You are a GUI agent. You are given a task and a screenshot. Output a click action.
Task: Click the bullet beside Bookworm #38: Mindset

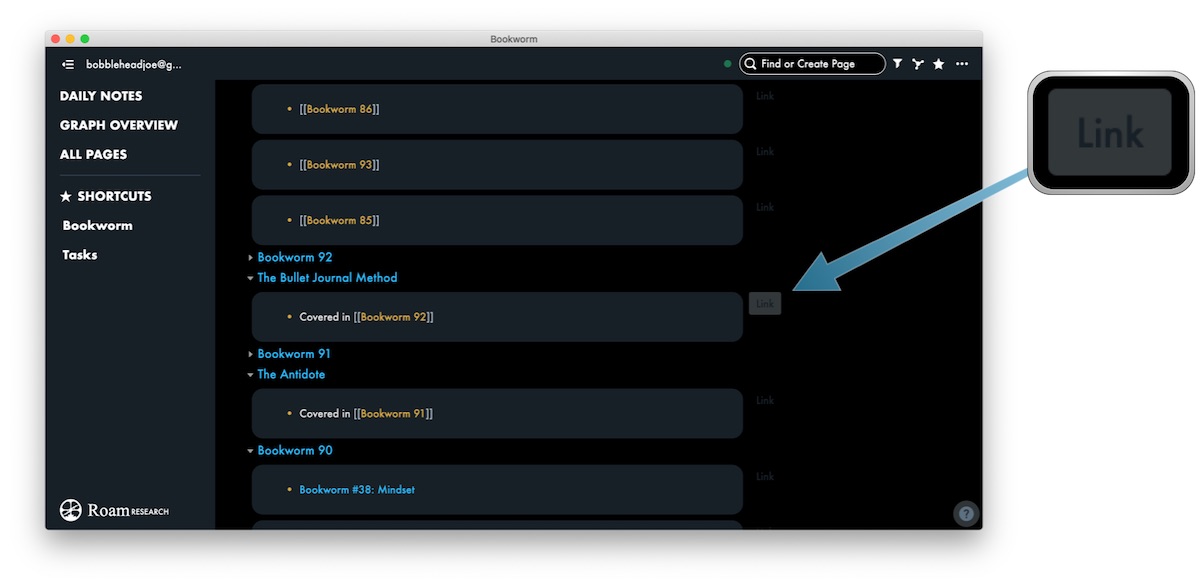(x=289, y=490)
